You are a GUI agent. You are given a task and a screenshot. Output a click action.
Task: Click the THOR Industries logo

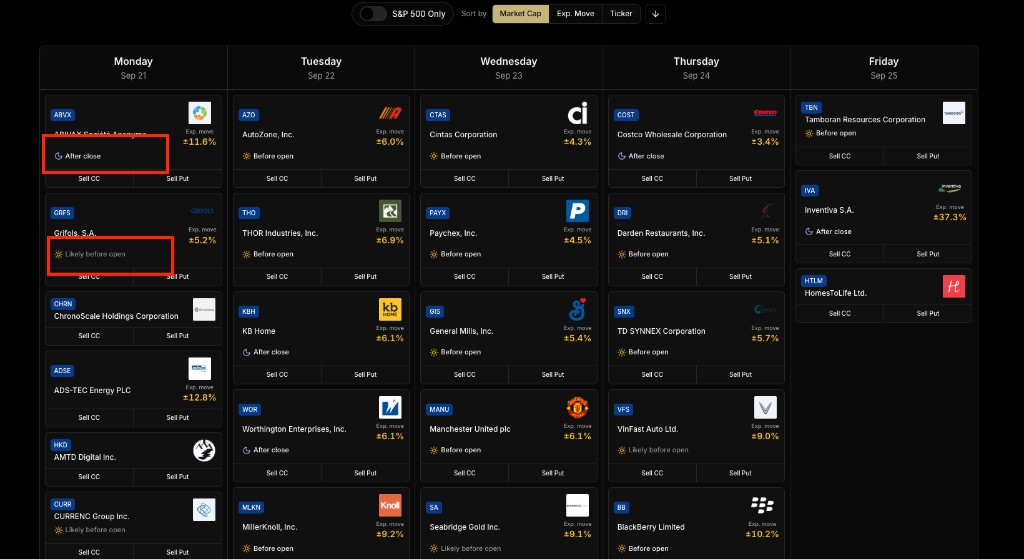click(390, 211)
